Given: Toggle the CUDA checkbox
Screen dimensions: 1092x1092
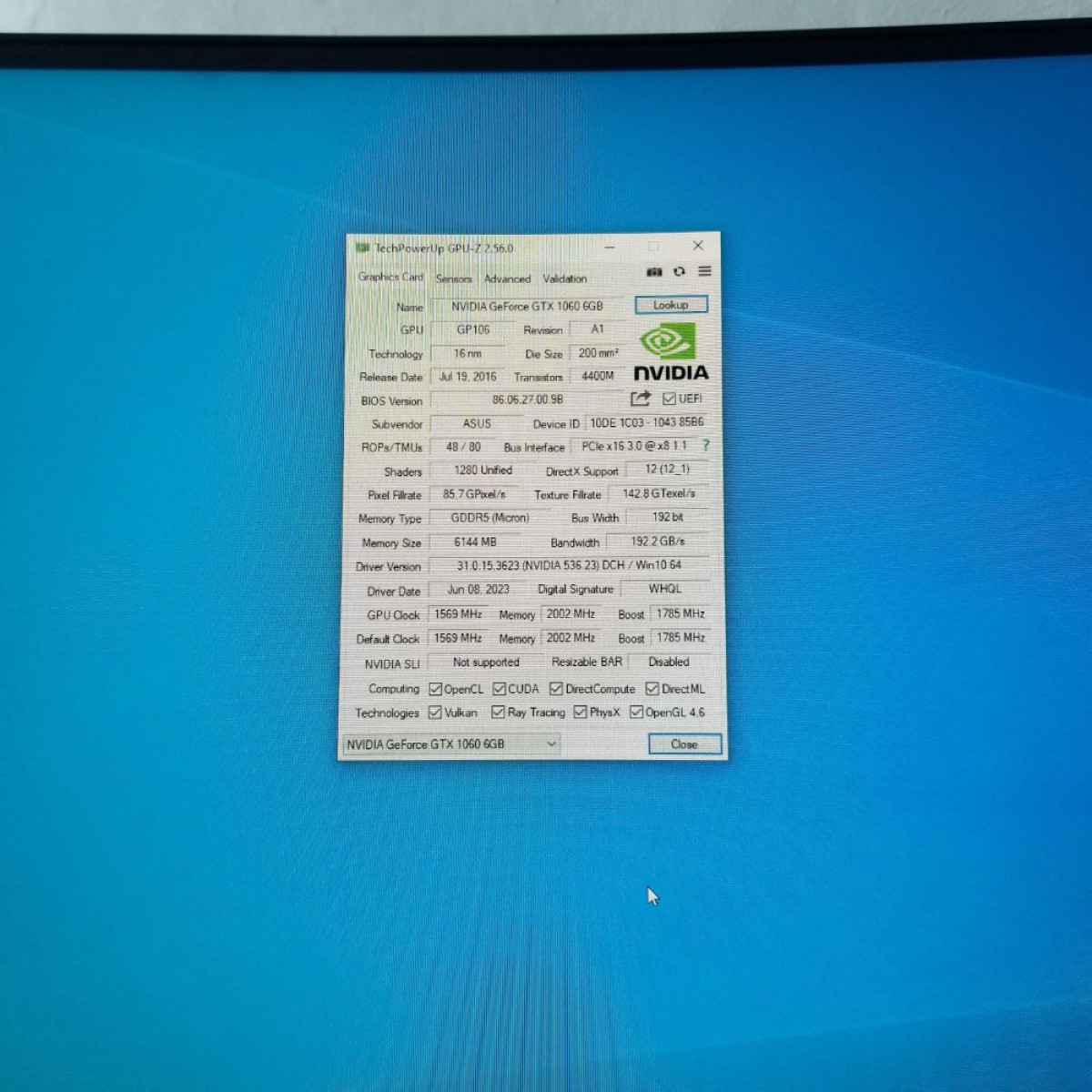Looking at the screenshot, I should point(499,689).
